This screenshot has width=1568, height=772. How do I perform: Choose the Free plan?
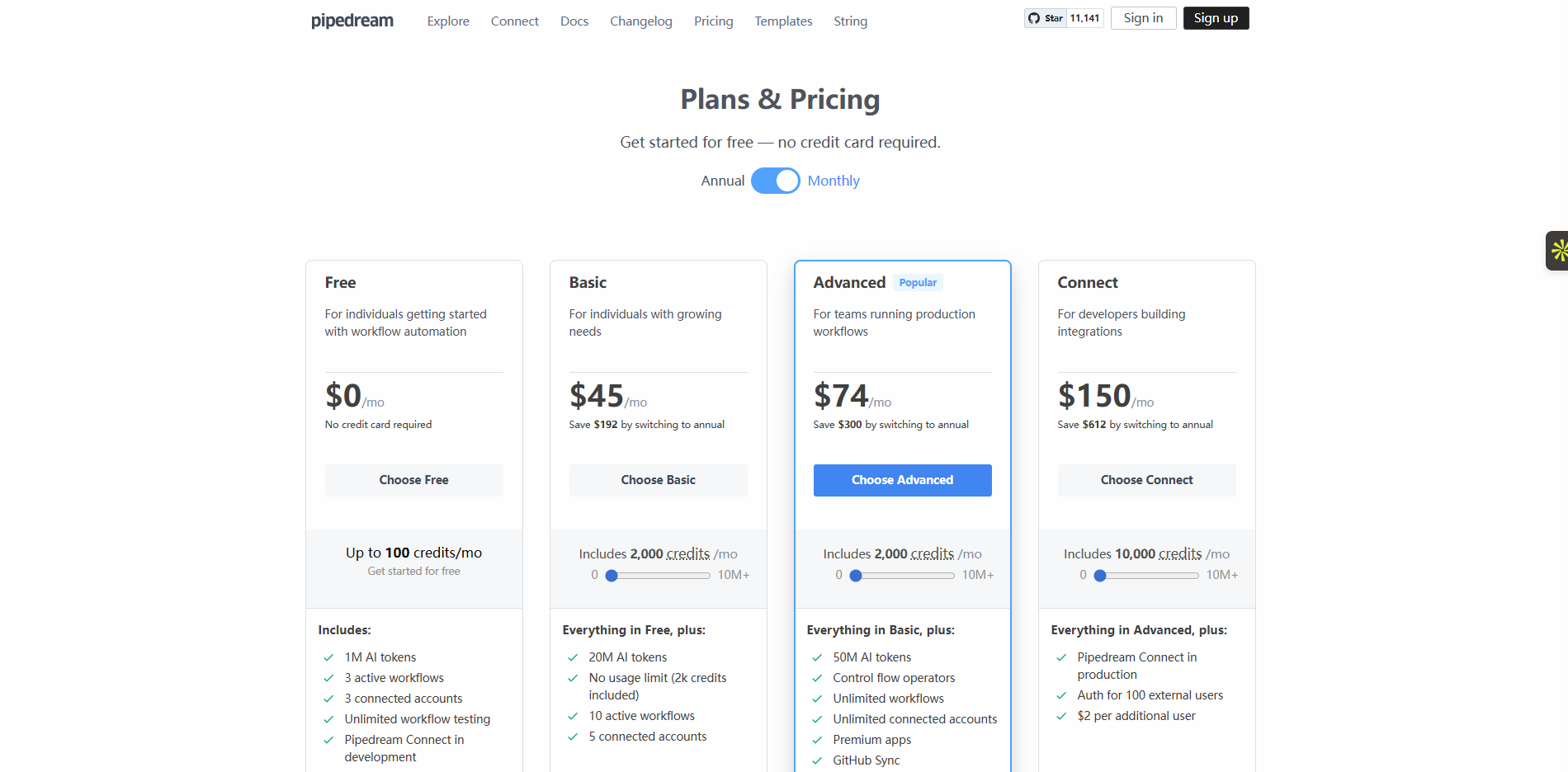pyautogui.click(x=413, y=479)
